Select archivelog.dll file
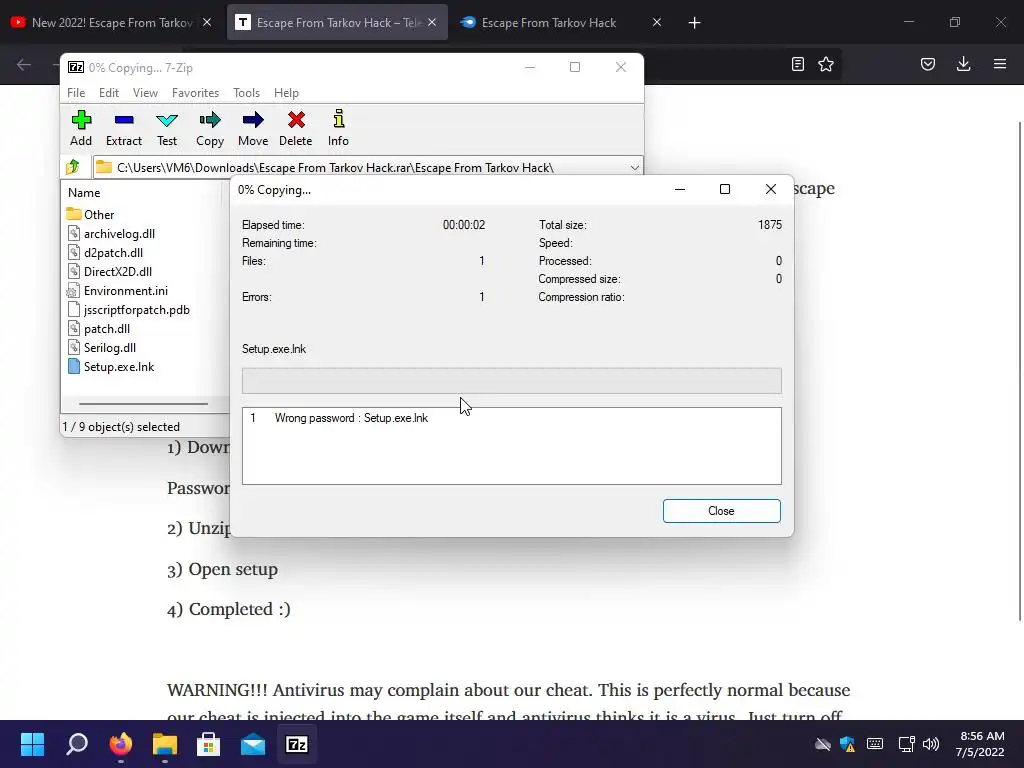This screenshot has width=1024, height=768. point(111,233)
